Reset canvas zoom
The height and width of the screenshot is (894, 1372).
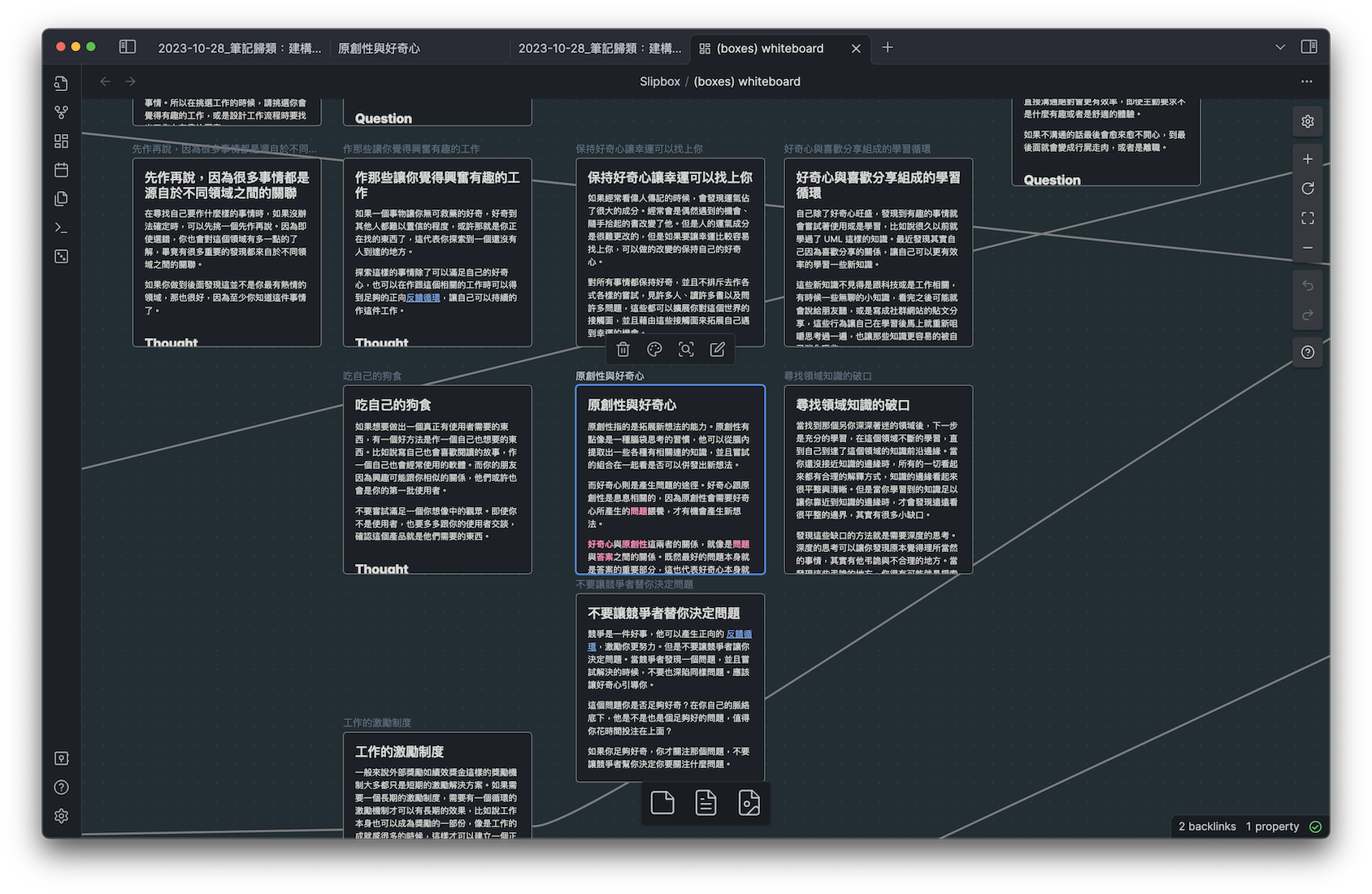[x=1307, y=189]
